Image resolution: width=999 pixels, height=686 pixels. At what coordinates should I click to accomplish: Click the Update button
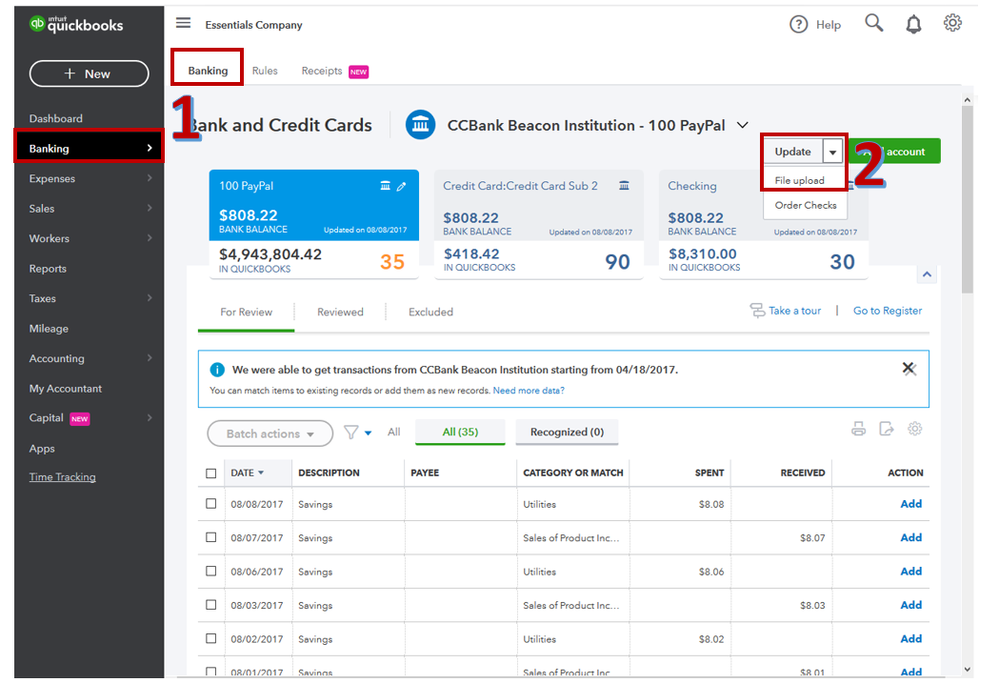coord(793,152)
